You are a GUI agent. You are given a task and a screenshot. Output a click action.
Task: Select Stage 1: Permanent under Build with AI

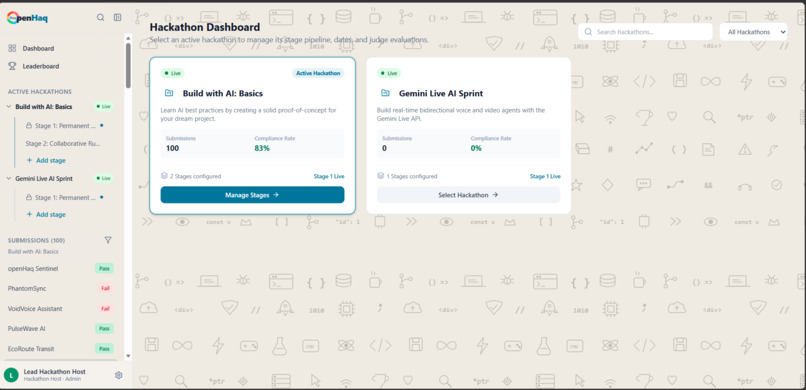[x=65, y=125]
